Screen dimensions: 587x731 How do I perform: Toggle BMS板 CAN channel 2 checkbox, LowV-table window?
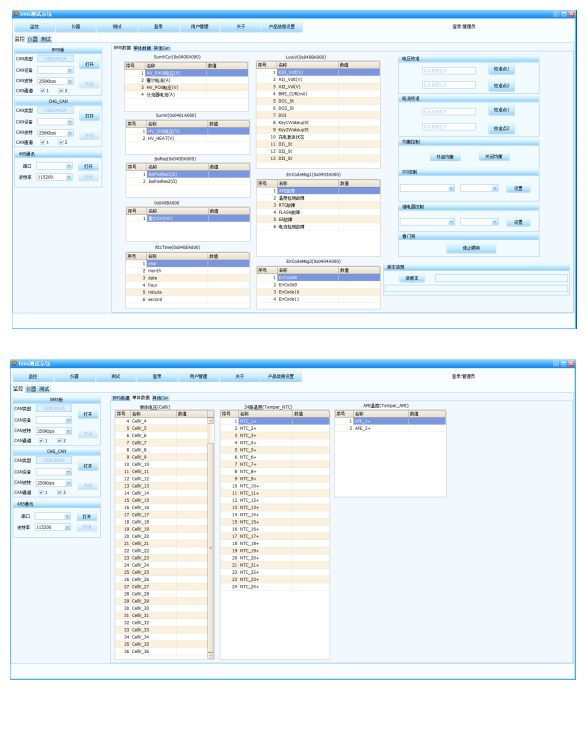(61, 90)
